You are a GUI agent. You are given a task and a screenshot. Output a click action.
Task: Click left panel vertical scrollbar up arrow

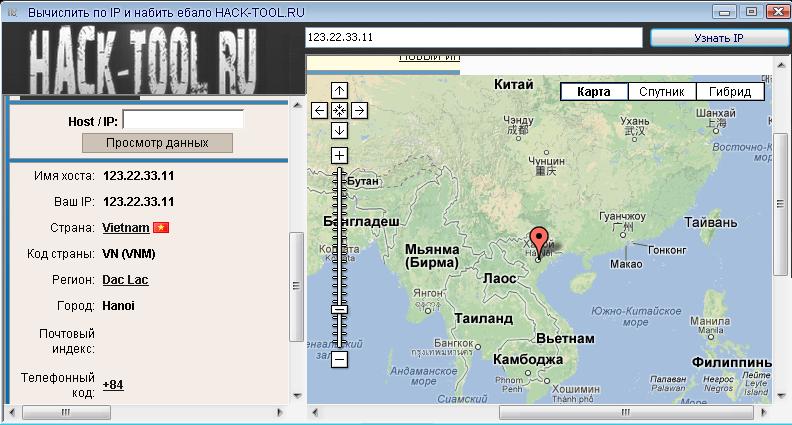297,105
